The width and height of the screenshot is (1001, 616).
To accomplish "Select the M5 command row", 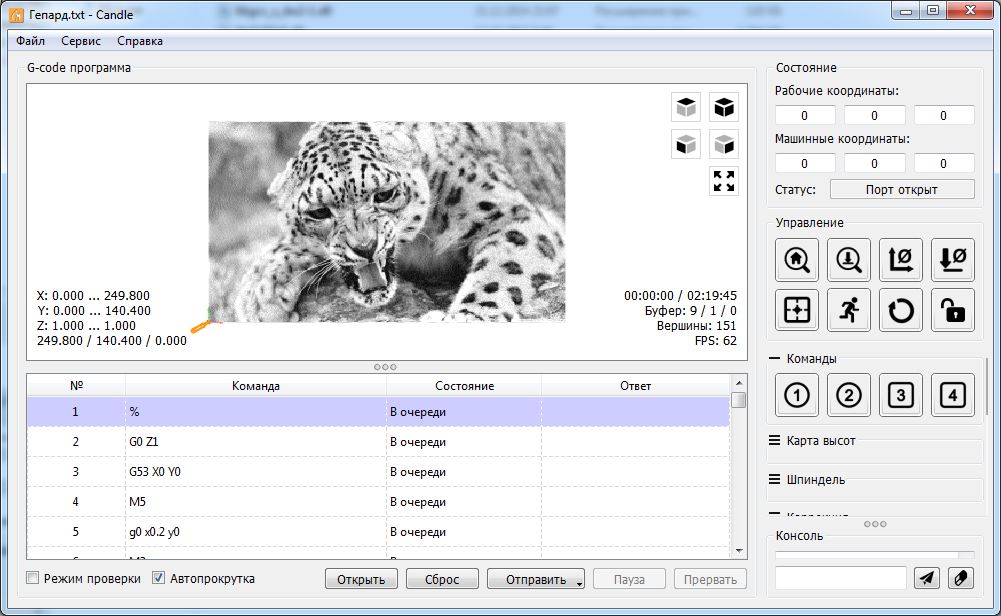I will tap(378, 502).
